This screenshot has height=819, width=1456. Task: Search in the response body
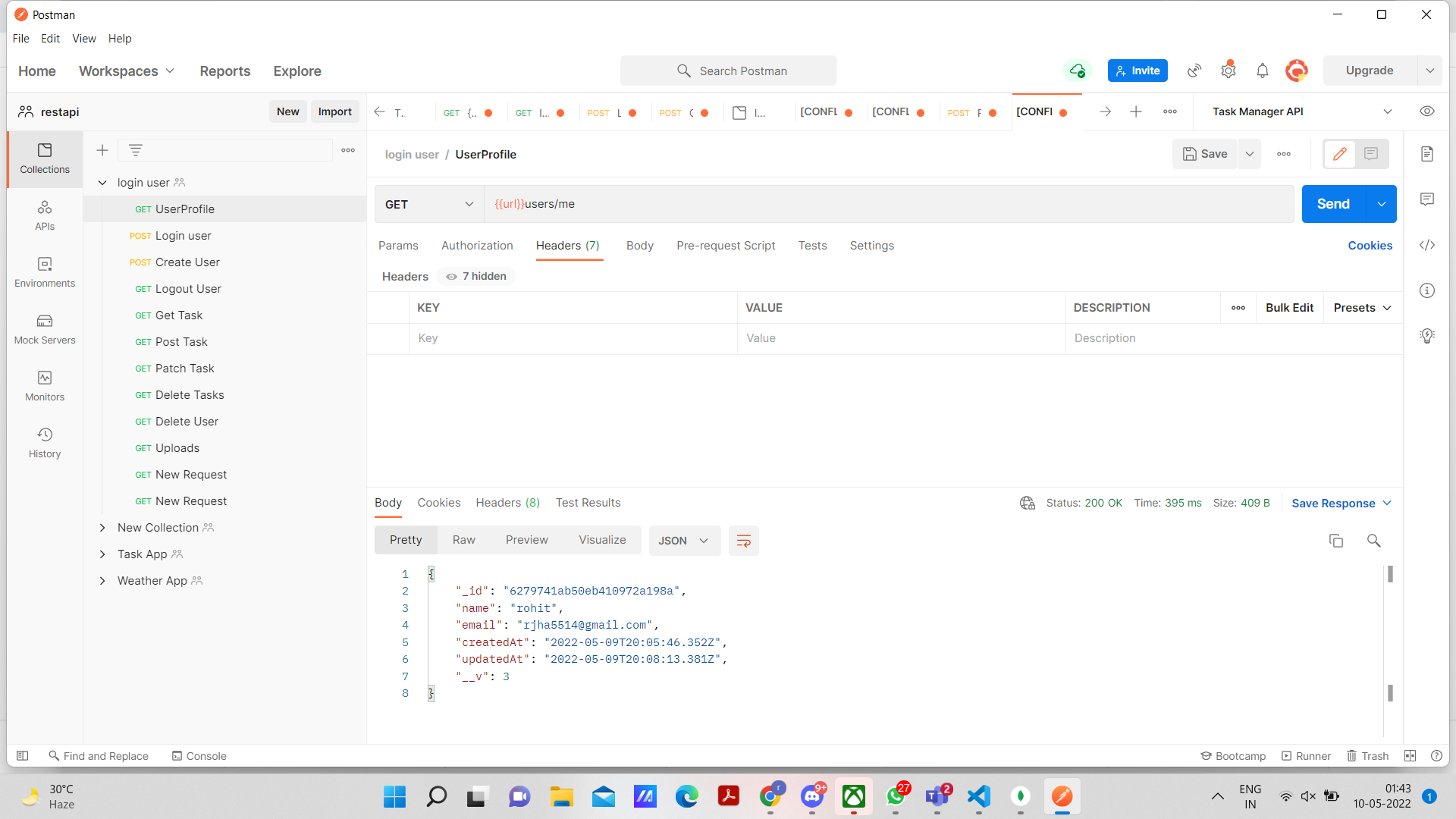(1373, 541)
